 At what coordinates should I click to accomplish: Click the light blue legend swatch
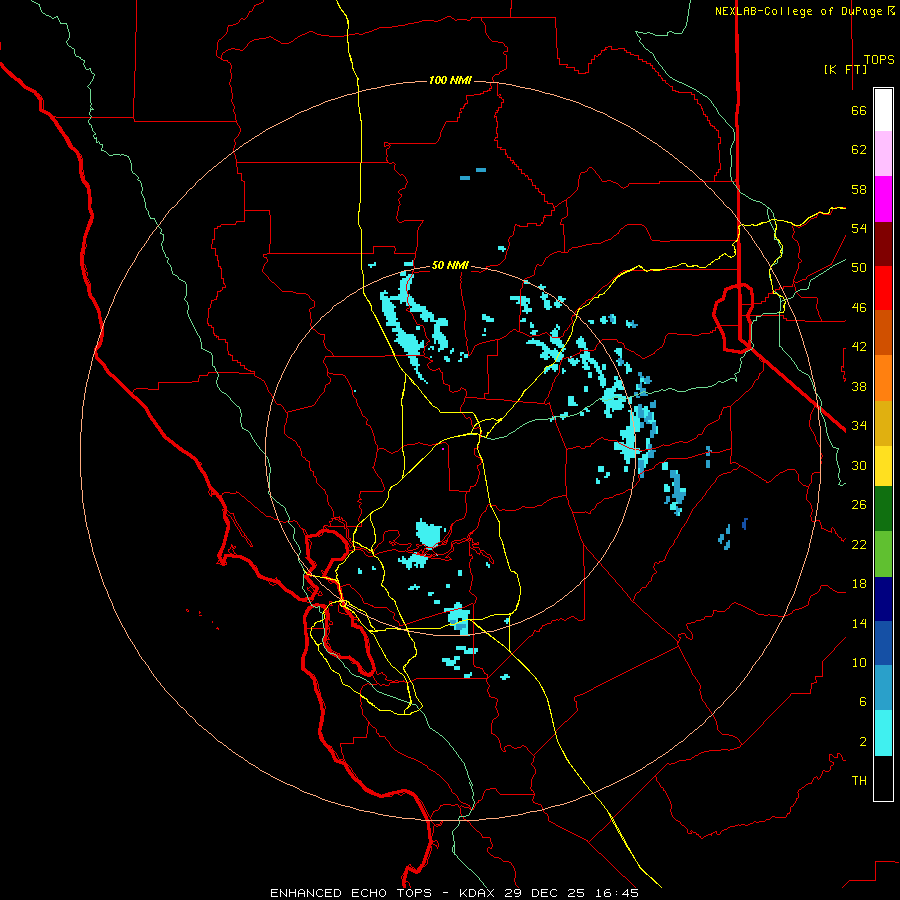[x=883, y=688]
